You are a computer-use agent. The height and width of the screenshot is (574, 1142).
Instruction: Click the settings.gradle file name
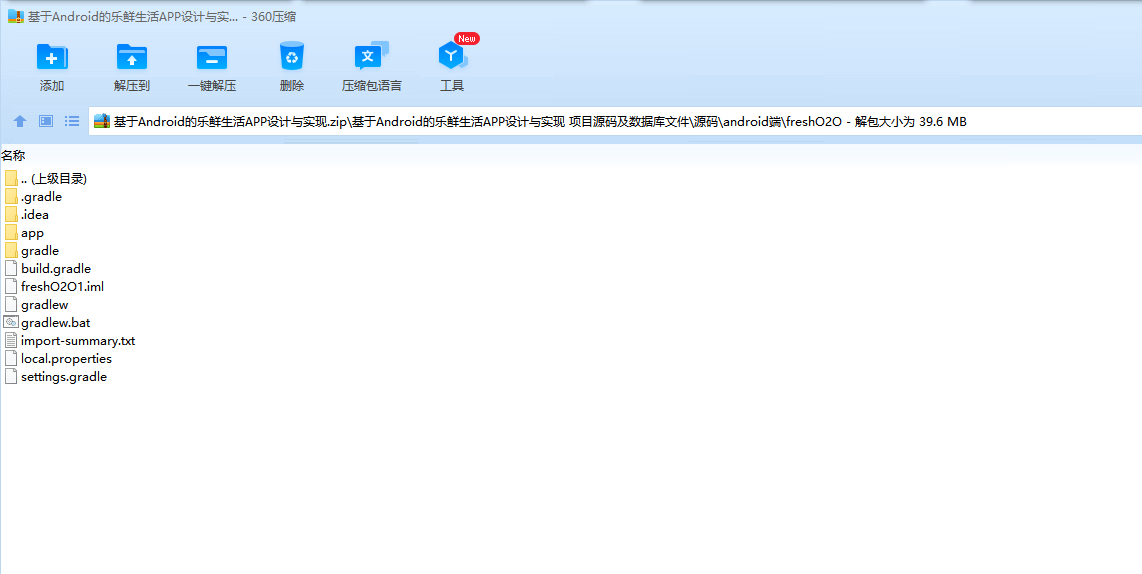click(64, 377)
